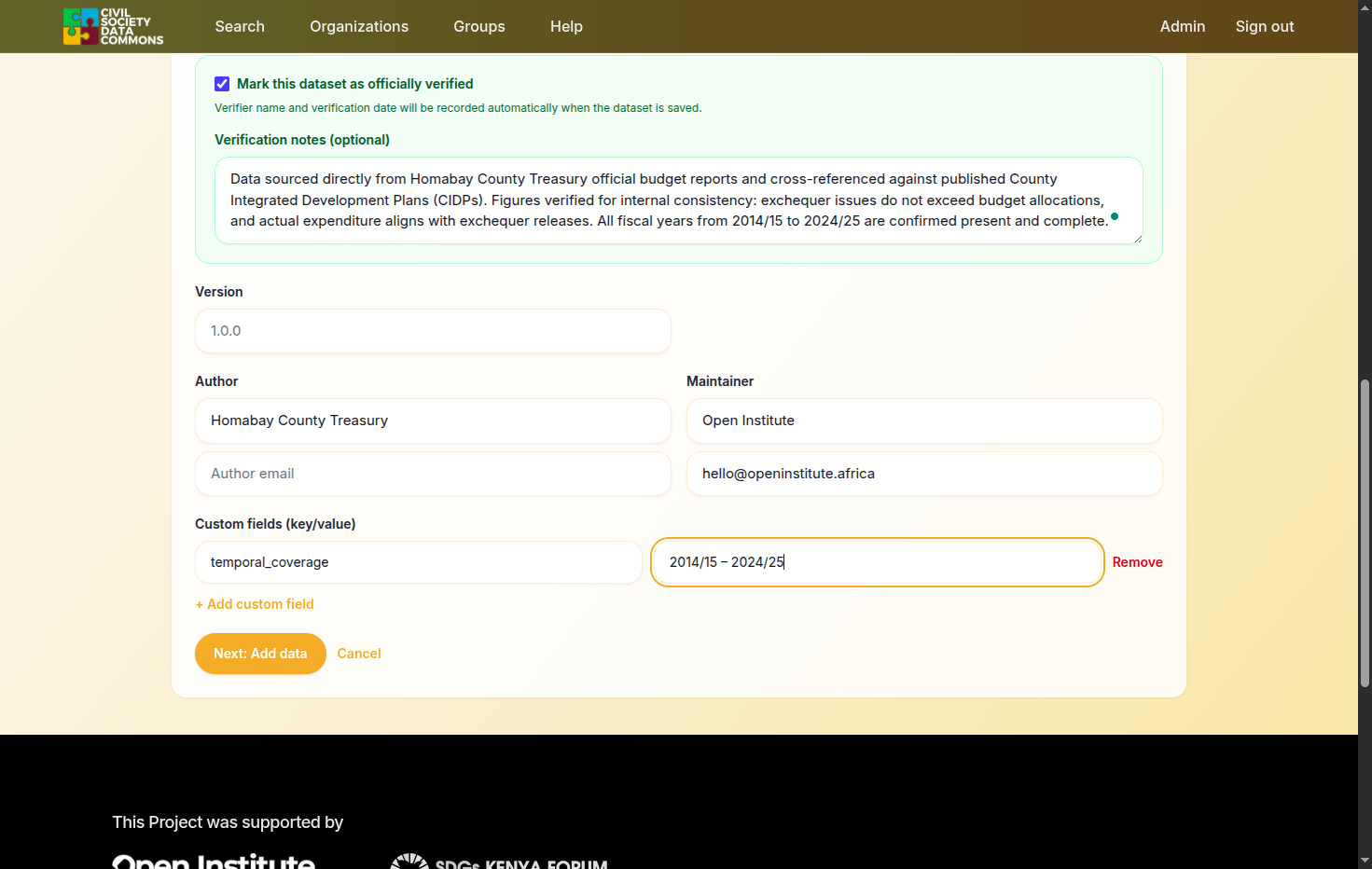This screenshot has width=1372, height=869.
Task: Click Next: Add data button
Action: (x=260, y=654)
